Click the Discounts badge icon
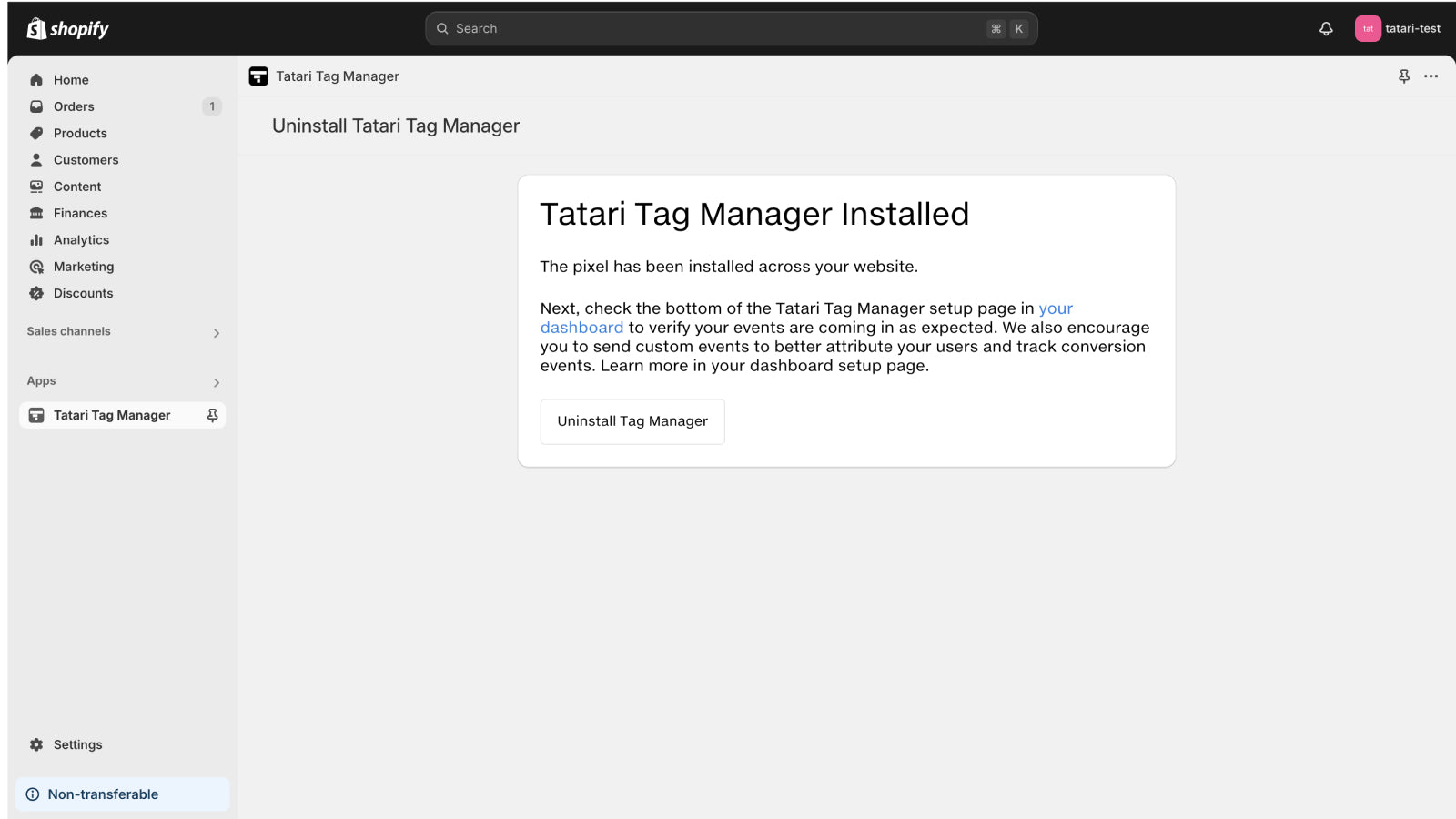This screenshot has width=1456, height=819. point(36,293)
